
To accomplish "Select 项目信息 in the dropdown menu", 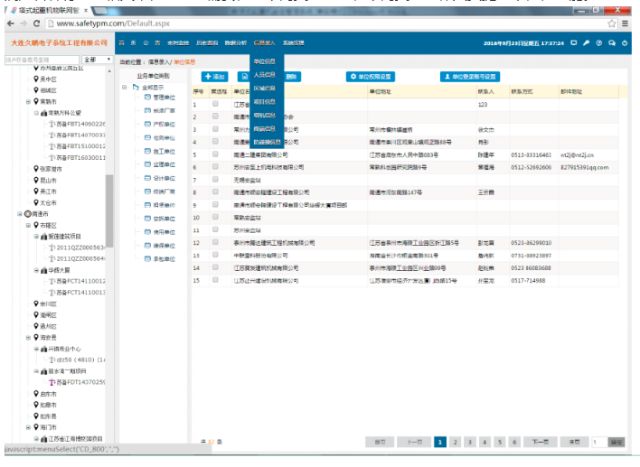I will click(265, 101).
